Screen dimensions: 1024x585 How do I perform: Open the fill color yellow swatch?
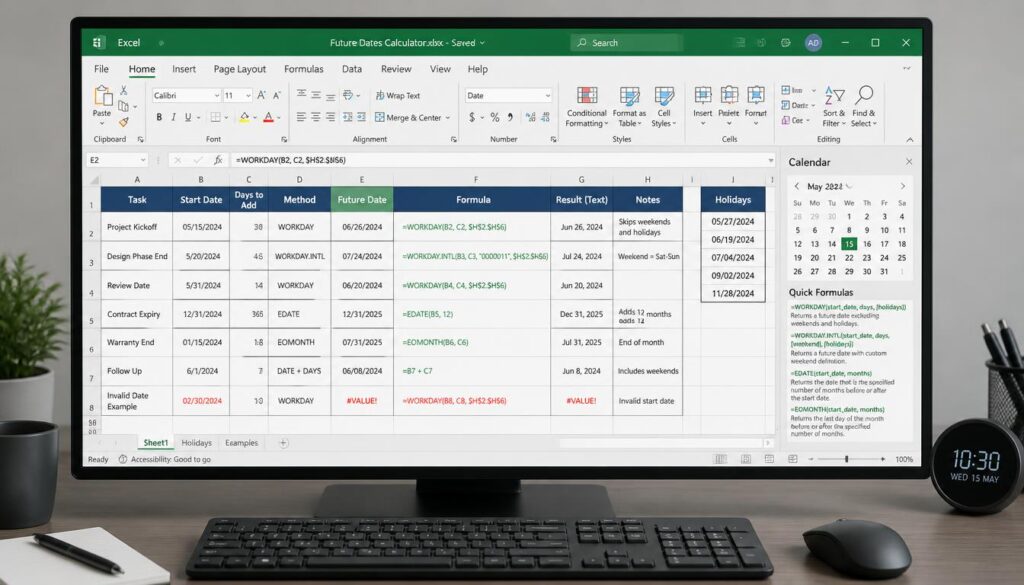click(x=244, y=118)
